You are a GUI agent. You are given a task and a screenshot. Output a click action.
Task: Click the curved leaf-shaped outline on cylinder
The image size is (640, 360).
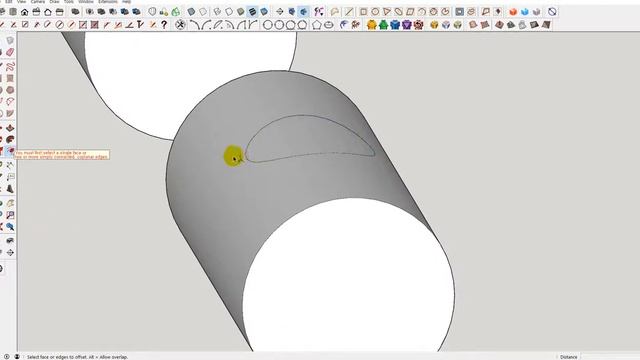309,139
